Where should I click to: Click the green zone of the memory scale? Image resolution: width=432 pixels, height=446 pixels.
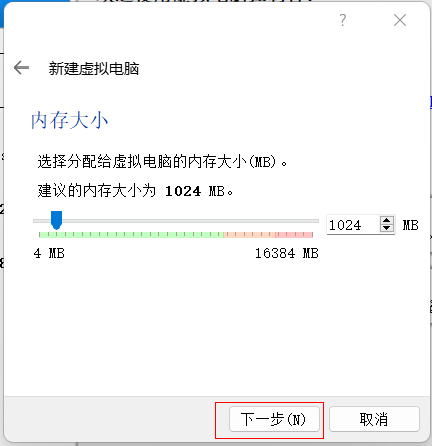click(x=131, y=235)
